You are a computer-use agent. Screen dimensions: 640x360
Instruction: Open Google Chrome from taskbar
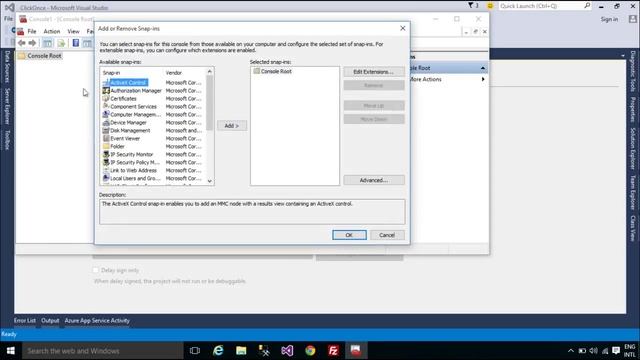pyautogui.click(x=310, y=351)
